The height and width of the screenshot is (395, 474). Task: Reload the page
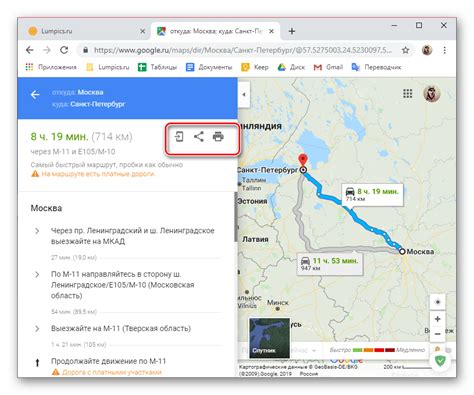coord(64,50)
